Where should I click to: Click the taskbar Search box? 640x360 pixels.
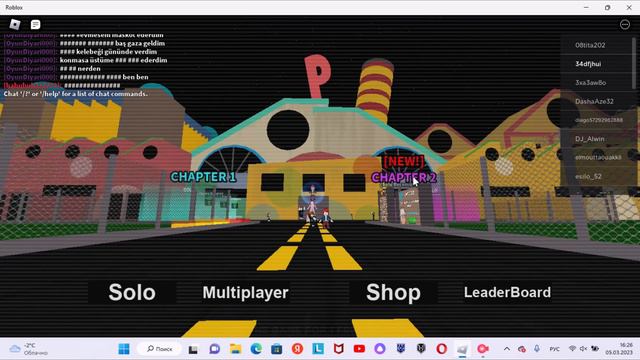160,349
